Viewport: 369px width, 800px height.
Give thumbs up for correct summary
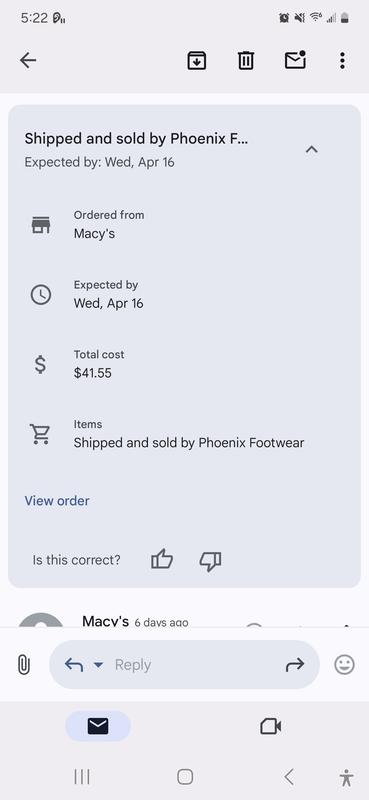click(x=162, y=560)
